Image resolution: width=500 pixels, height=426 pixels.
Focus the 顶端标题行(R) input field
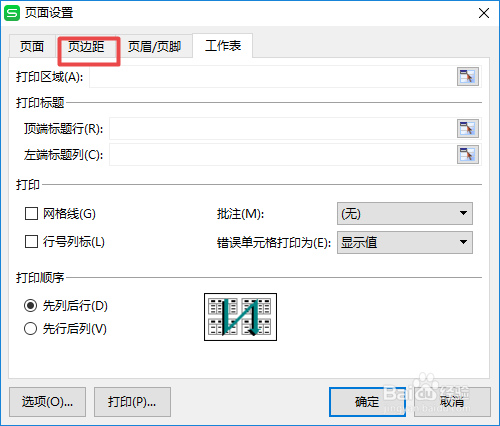283,128
